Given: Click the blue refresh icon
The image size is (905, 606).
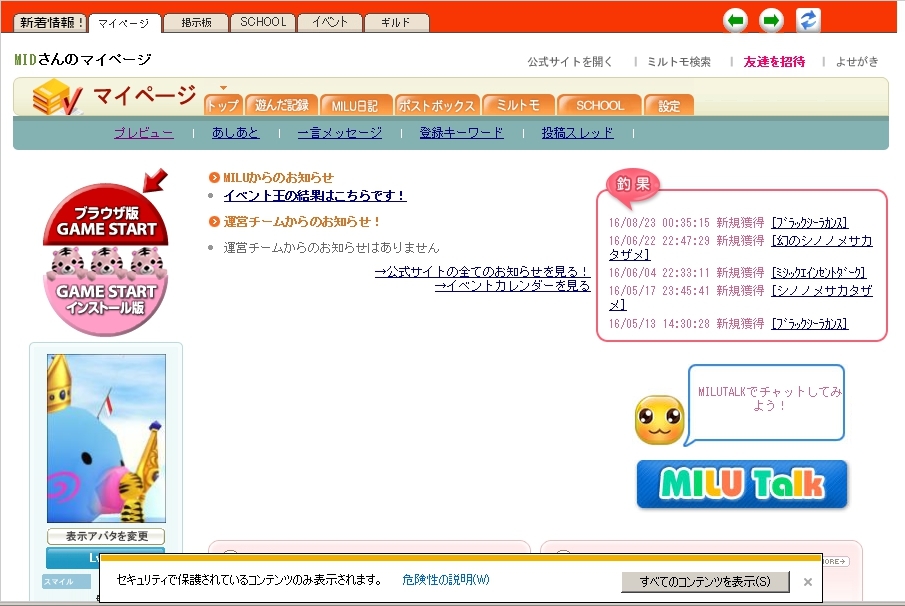Looking at the screenshot, I should click(808, 21).
